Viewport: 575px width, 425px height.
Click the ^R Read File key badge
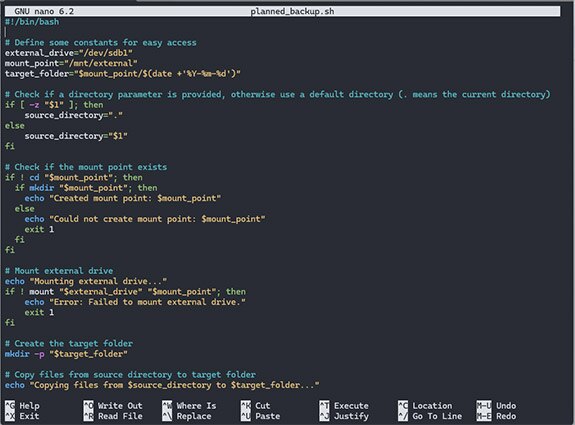click(88, 416)
